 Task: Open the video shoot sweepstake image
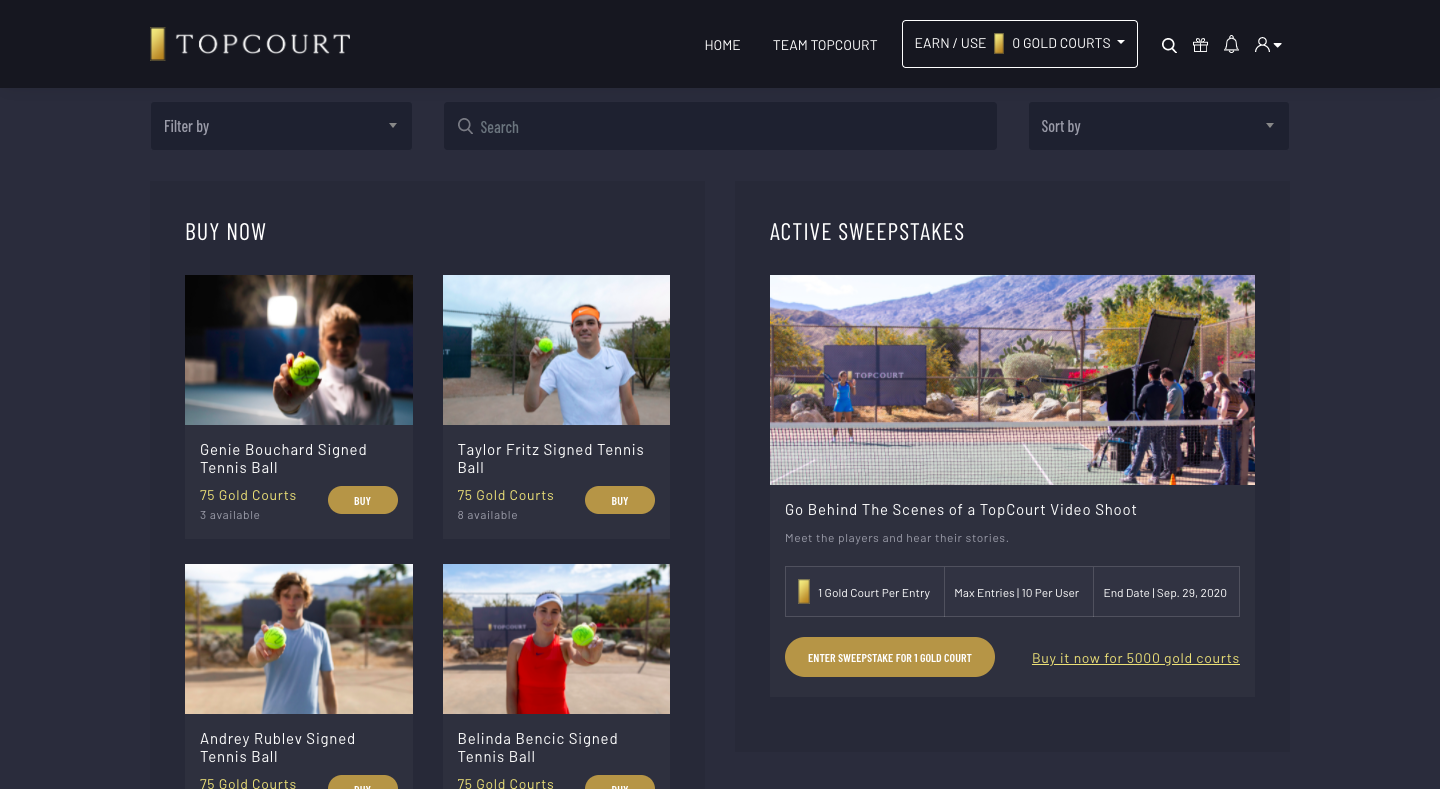1012,380
